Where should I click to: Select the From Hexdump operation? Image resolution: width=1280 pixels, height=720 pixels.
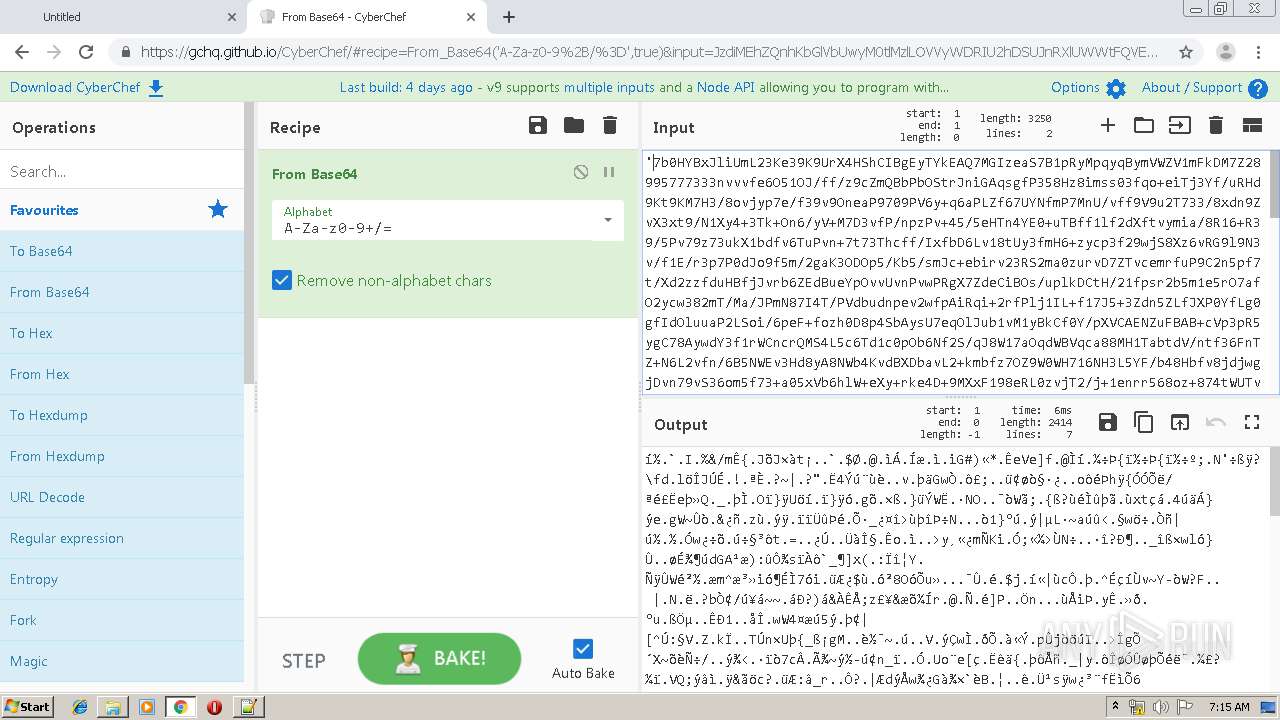[x=122, y=456]
